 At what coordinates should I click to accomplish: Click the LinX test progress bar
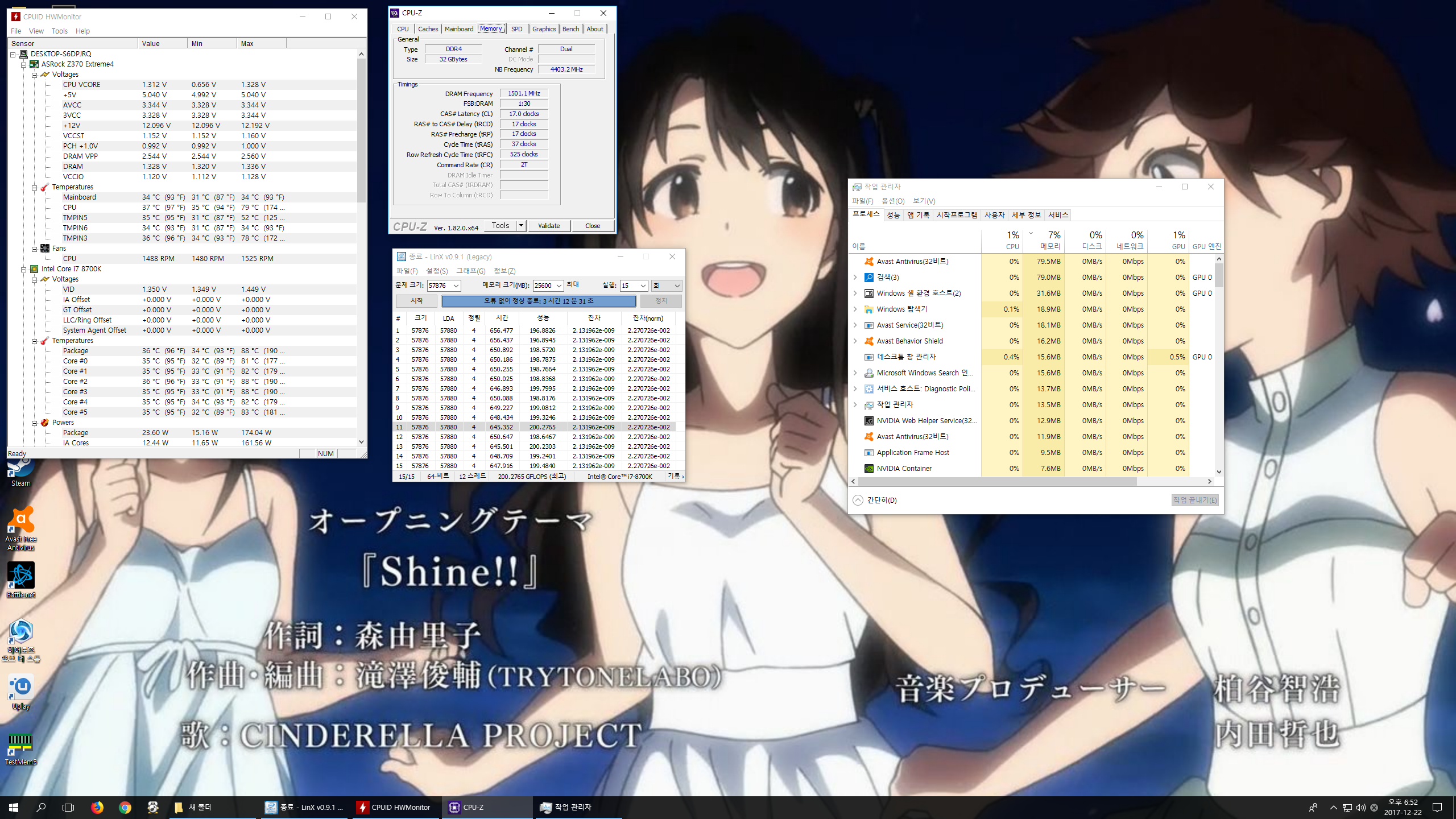pos(539,301)
